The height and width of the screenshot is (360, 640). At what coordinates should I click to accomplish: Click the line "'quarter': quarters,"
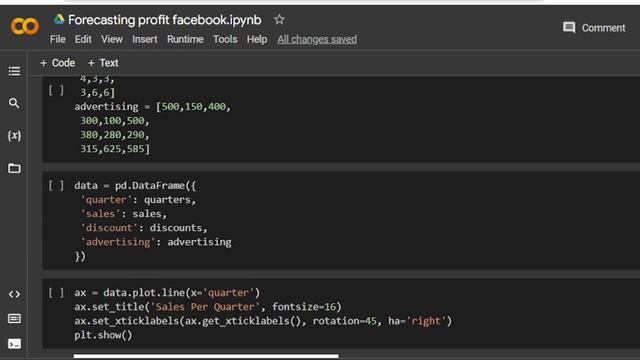[x=138, y=200]
